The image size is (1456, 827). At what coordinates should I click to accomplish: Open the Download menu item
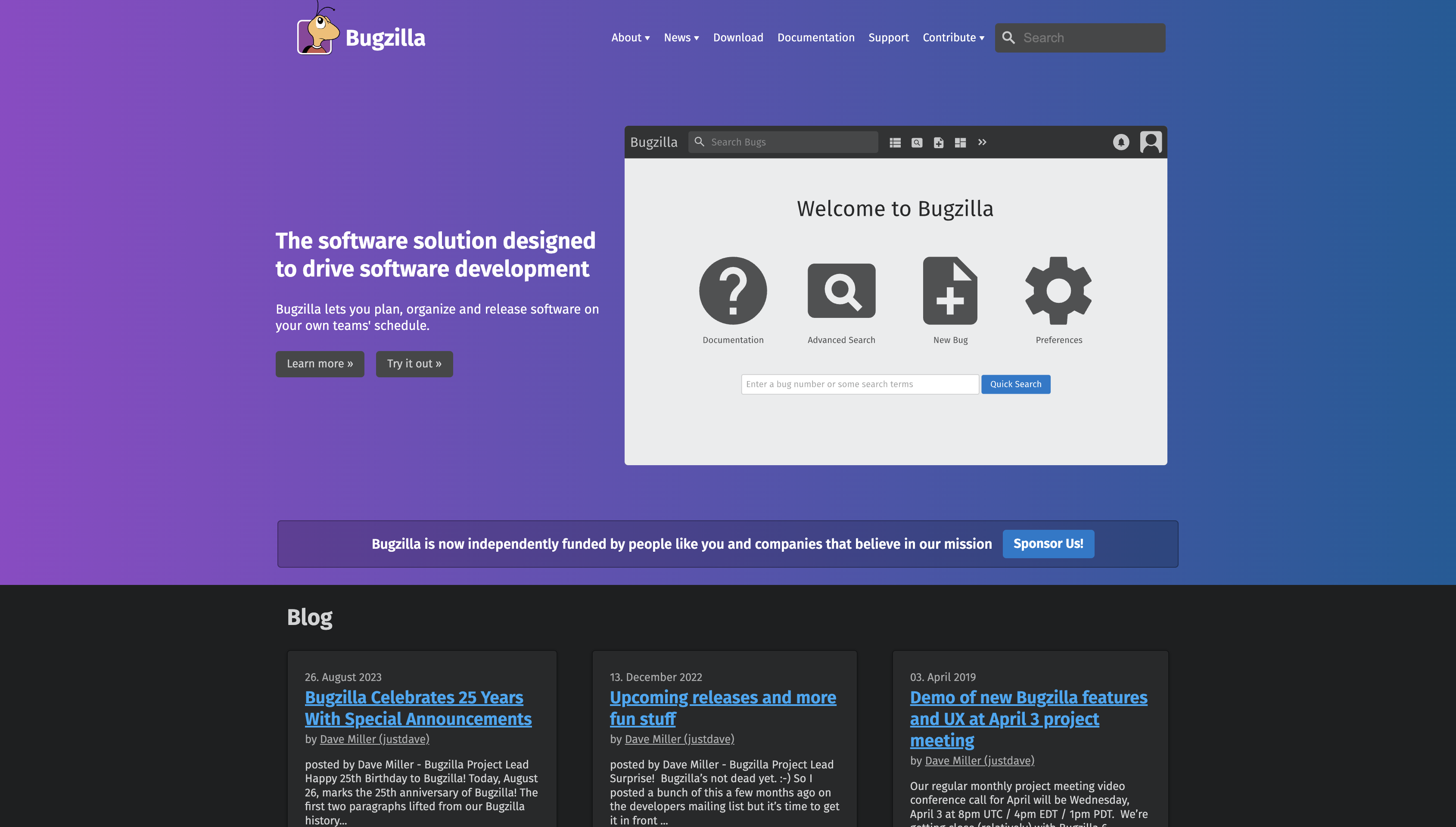tap(737, 37)
